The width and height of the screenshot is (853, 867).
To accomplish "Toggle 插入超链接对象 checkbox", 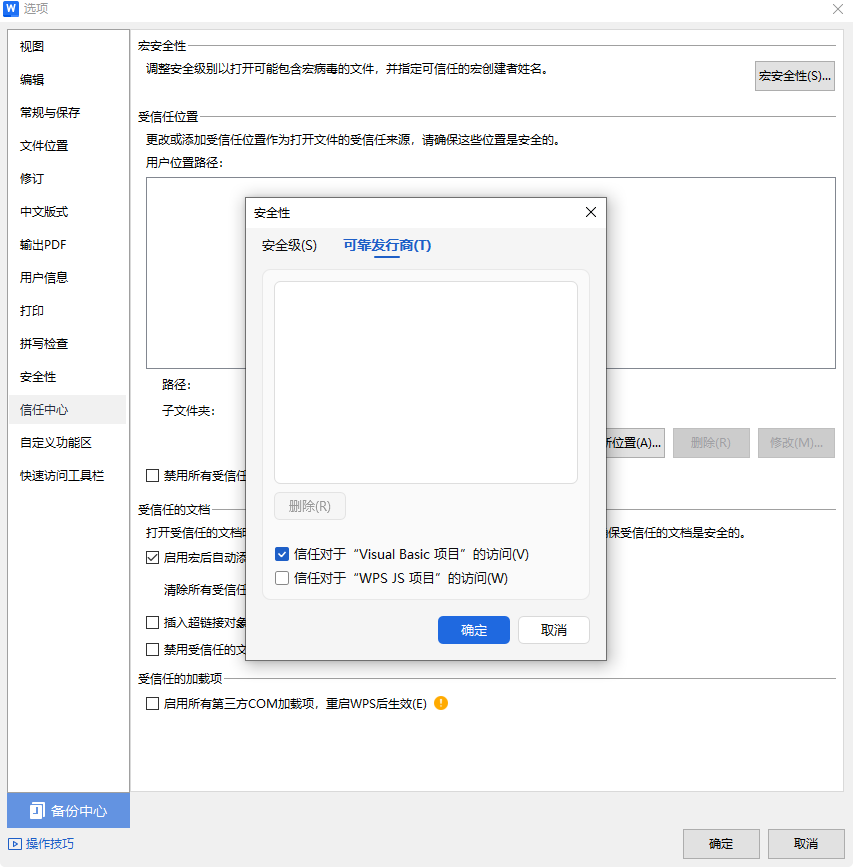I will (x=153, y=623).
